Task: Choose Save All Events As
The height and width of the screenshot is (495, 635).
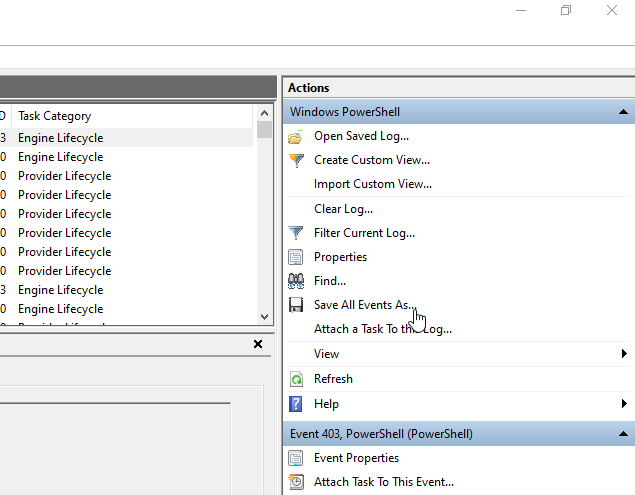Action: point(365,305)
